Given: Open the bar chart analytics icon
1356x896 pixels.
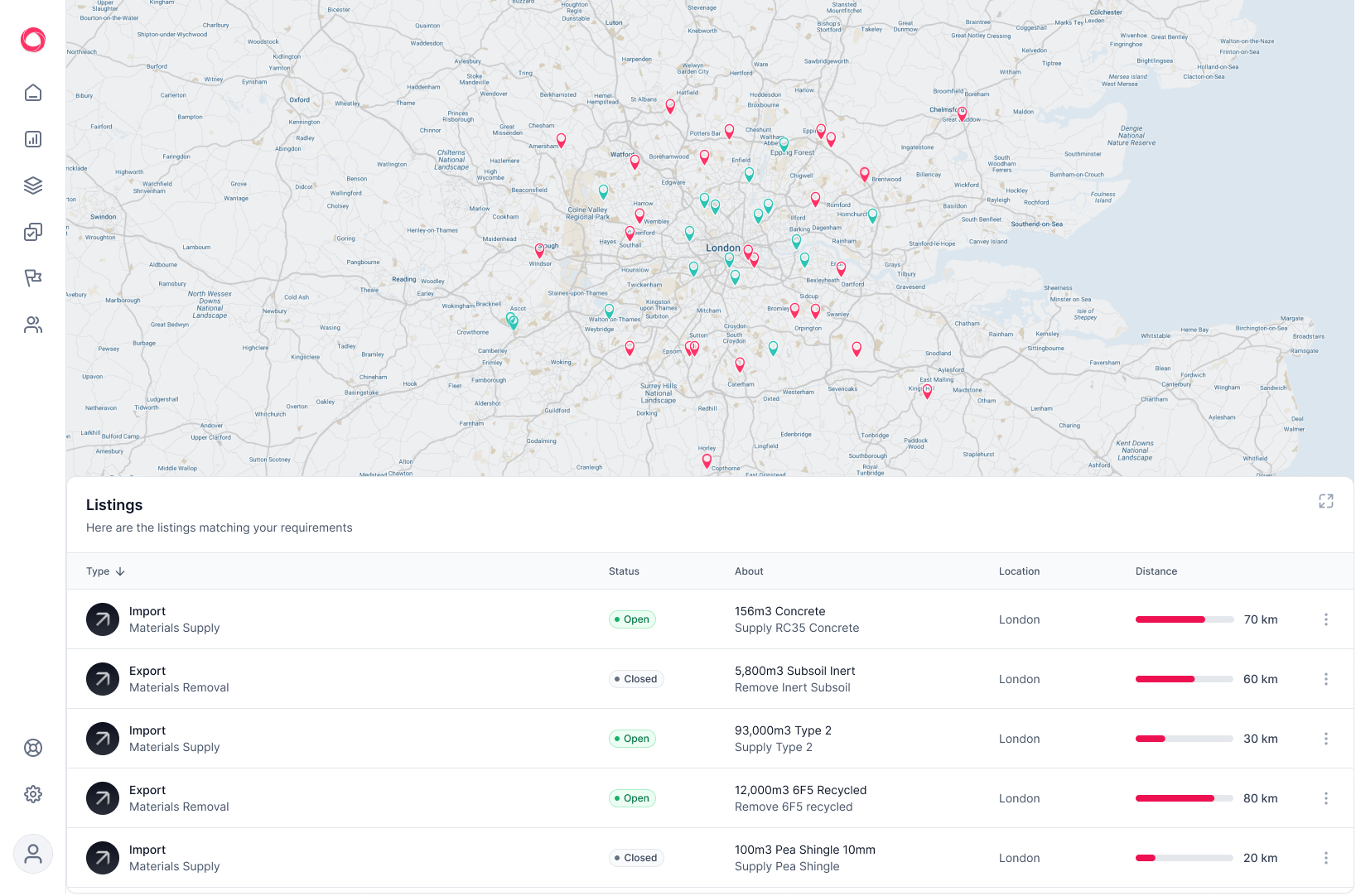Looking at the screenshot, I should click(x=33, y=139).
